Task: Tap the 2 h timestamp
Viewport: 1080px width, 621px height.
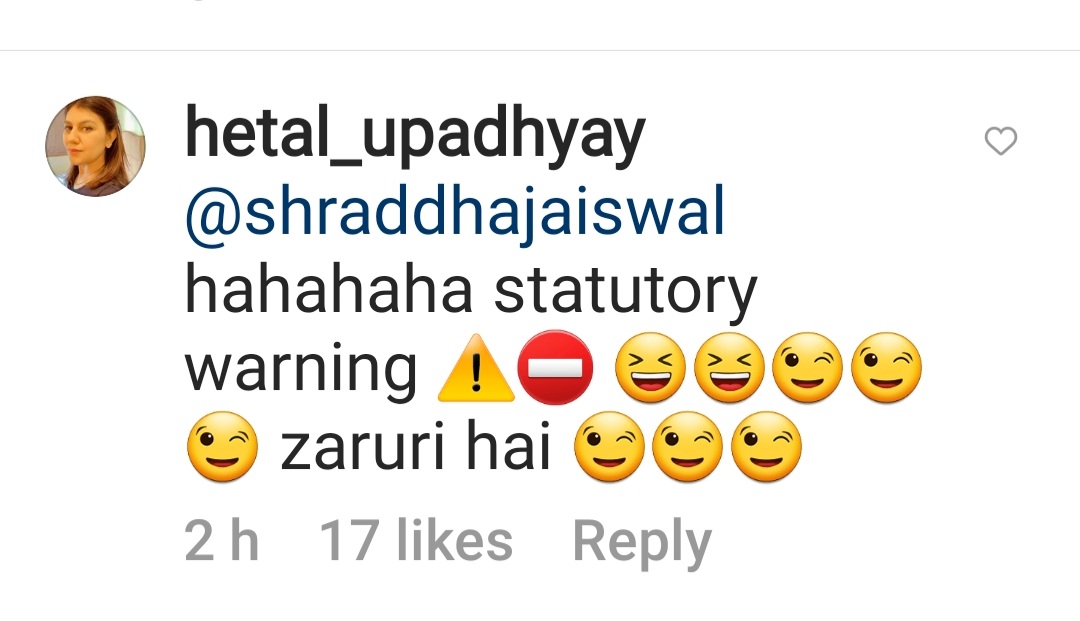Action: click(222, 540)
